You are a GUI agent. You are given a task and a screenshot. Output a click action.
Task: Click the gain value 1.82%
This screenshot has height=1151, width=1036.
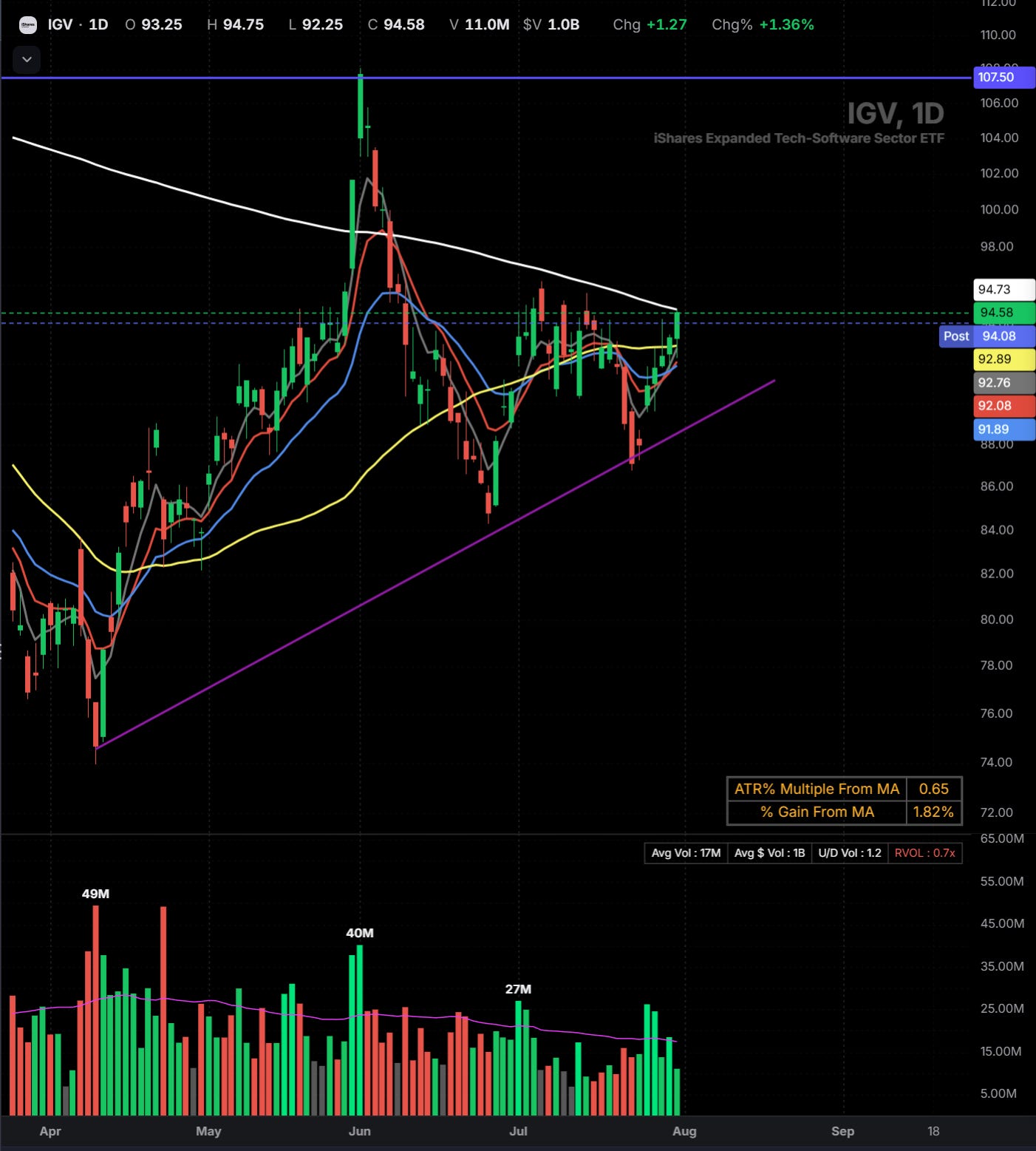coord(934,812)
